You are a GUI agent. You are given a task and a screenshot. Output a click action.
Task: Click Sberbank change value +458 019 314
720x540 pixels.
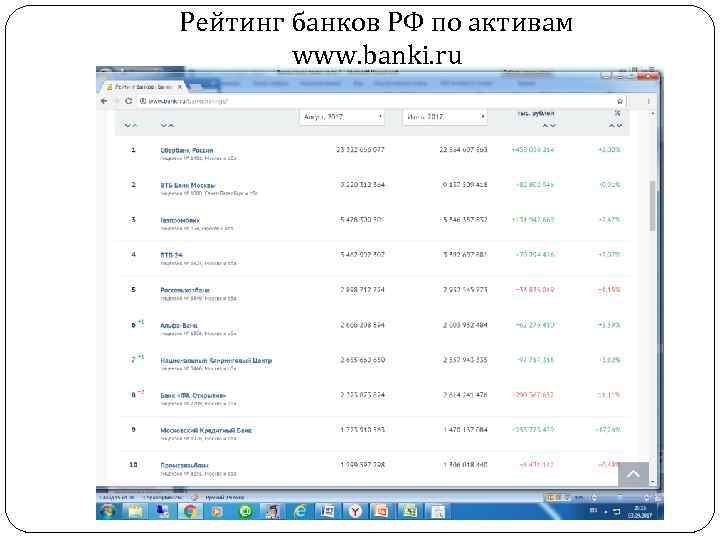click(x=533, y=150)
